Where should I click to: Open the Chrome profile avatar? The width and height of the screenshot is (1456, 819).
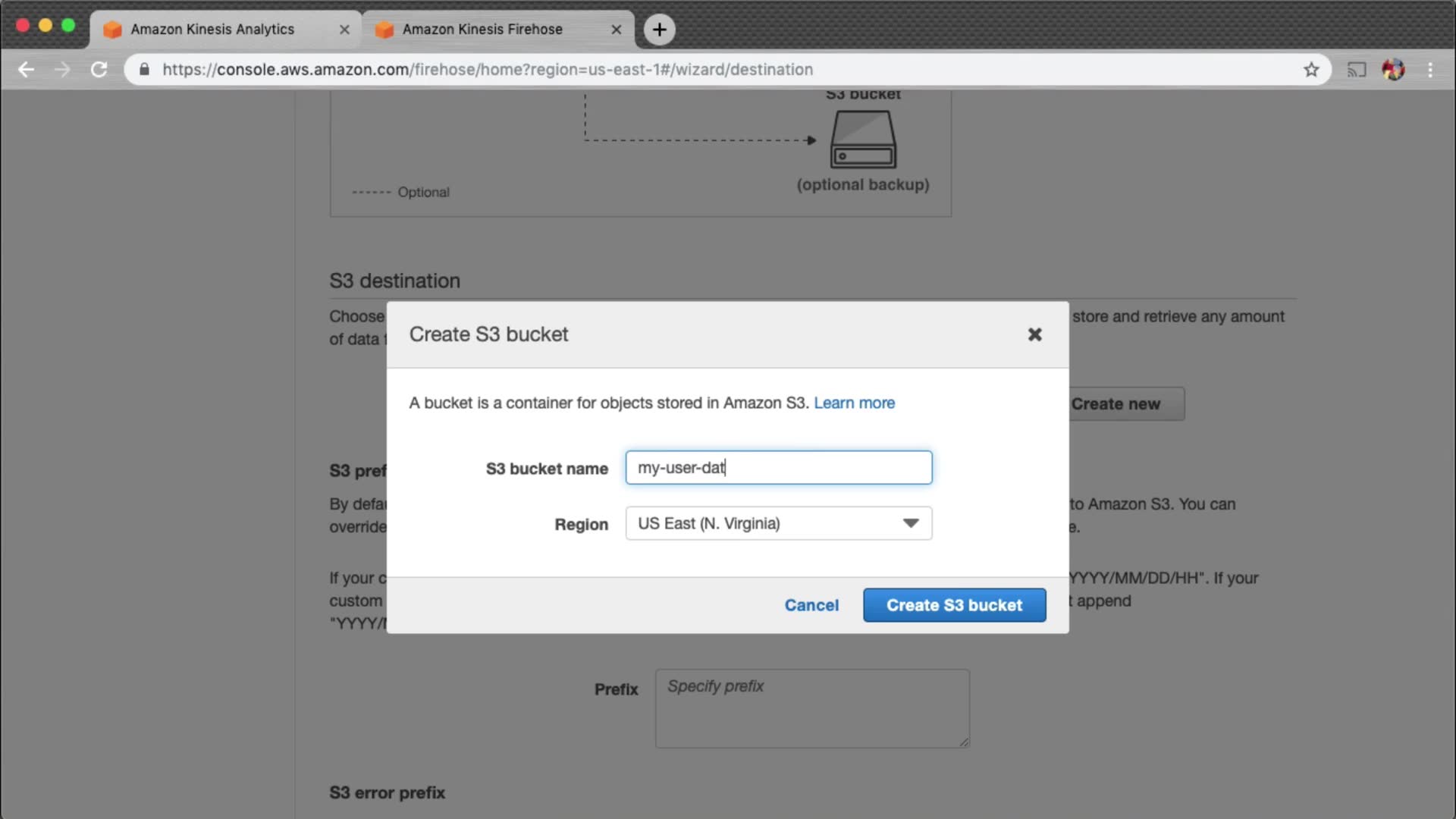[x=1393, y=70]
